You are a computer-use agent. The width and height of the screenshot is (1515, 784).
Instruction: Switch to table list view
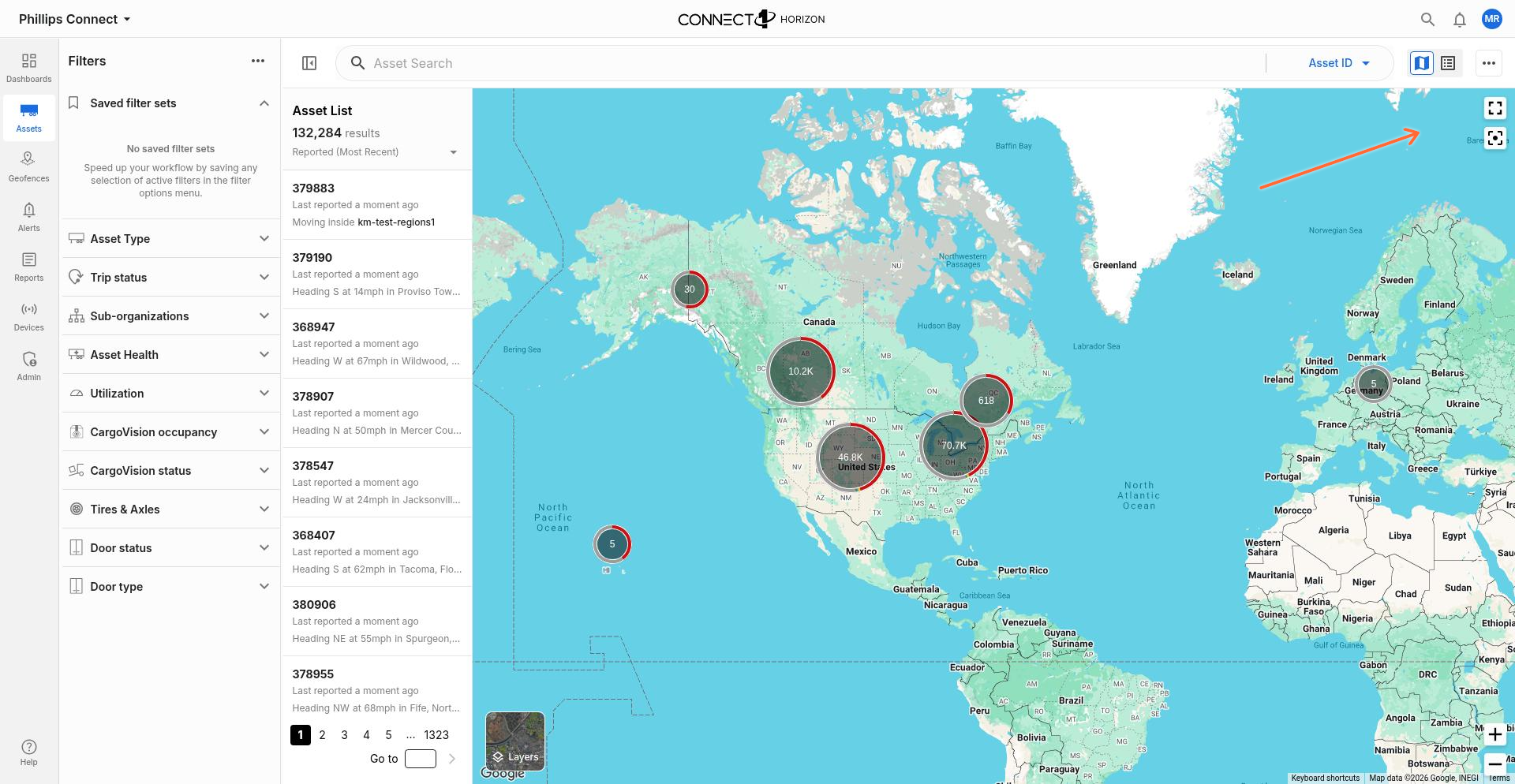tap(1448, 63)
